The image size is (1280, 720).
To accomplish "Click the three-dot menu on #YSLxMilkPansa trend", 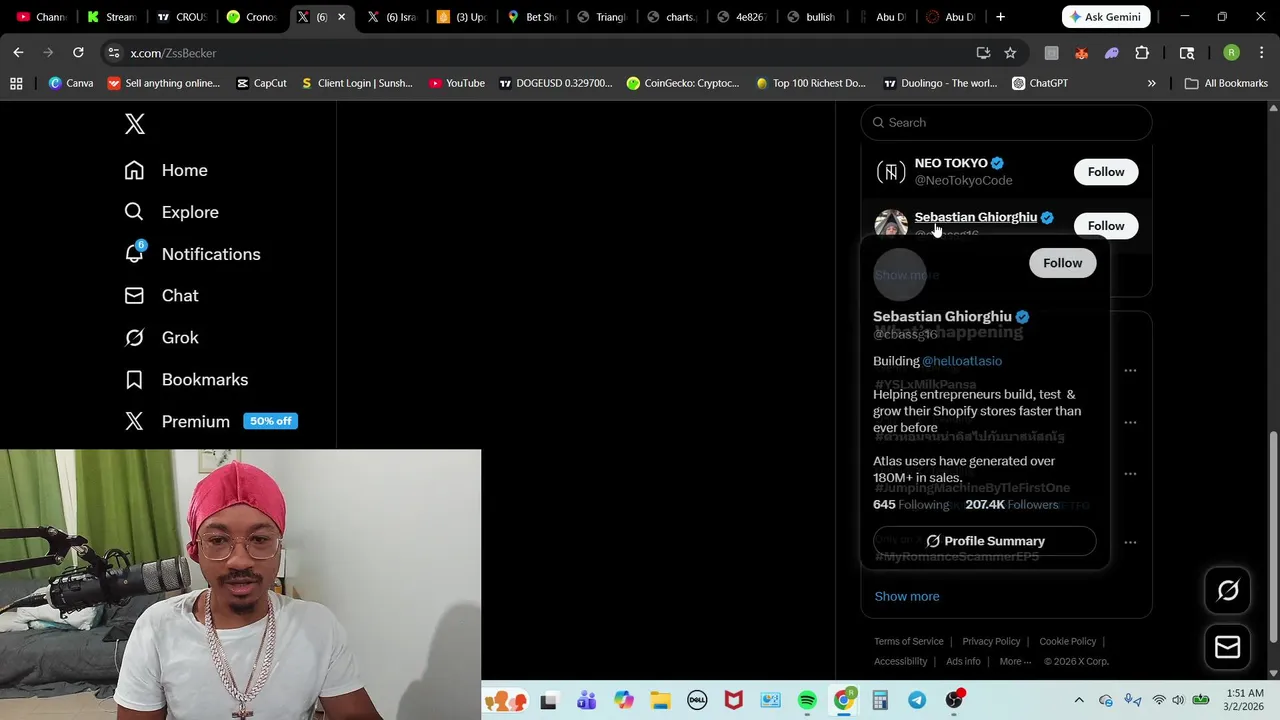I will coord(1130,371).
